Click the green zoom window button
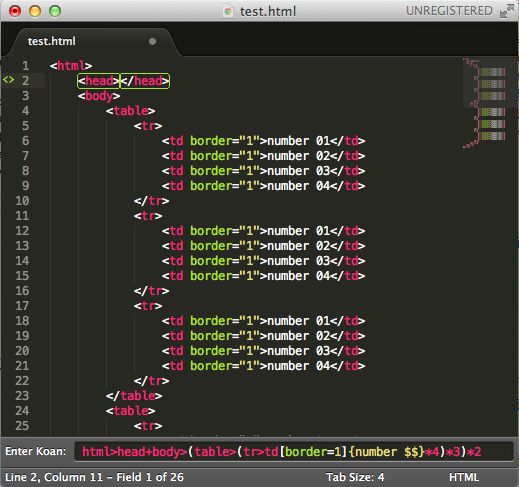Image resolution: width=519 pixels, height=487 pixels. pyautogui.click(x=55, y=11)
